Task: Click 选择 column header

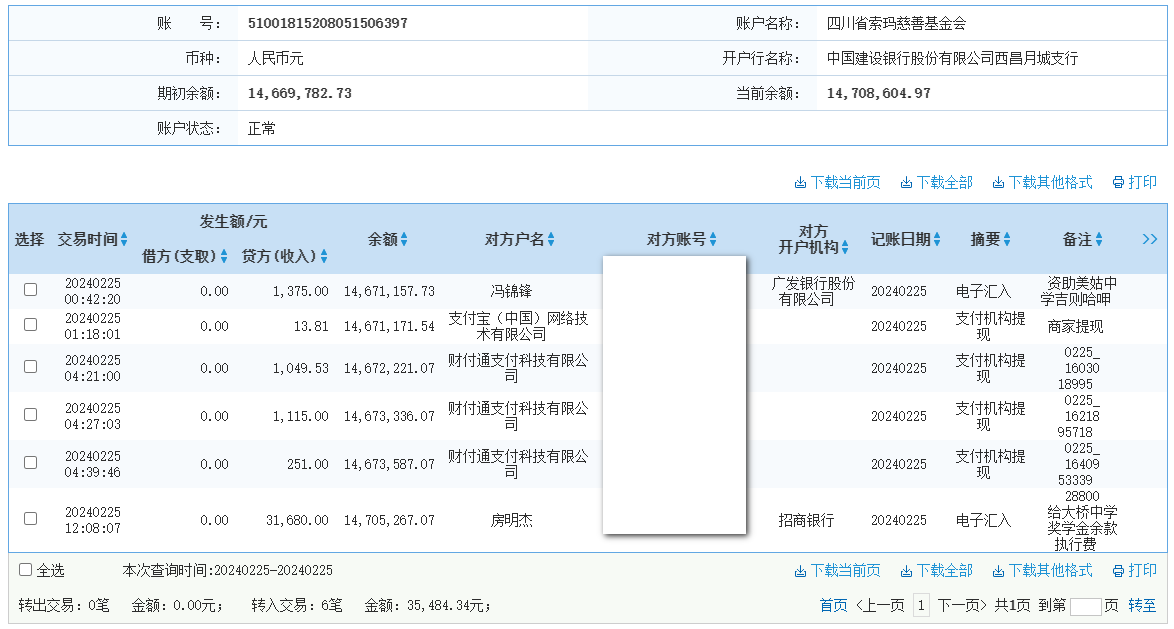Action: (29, 240)
